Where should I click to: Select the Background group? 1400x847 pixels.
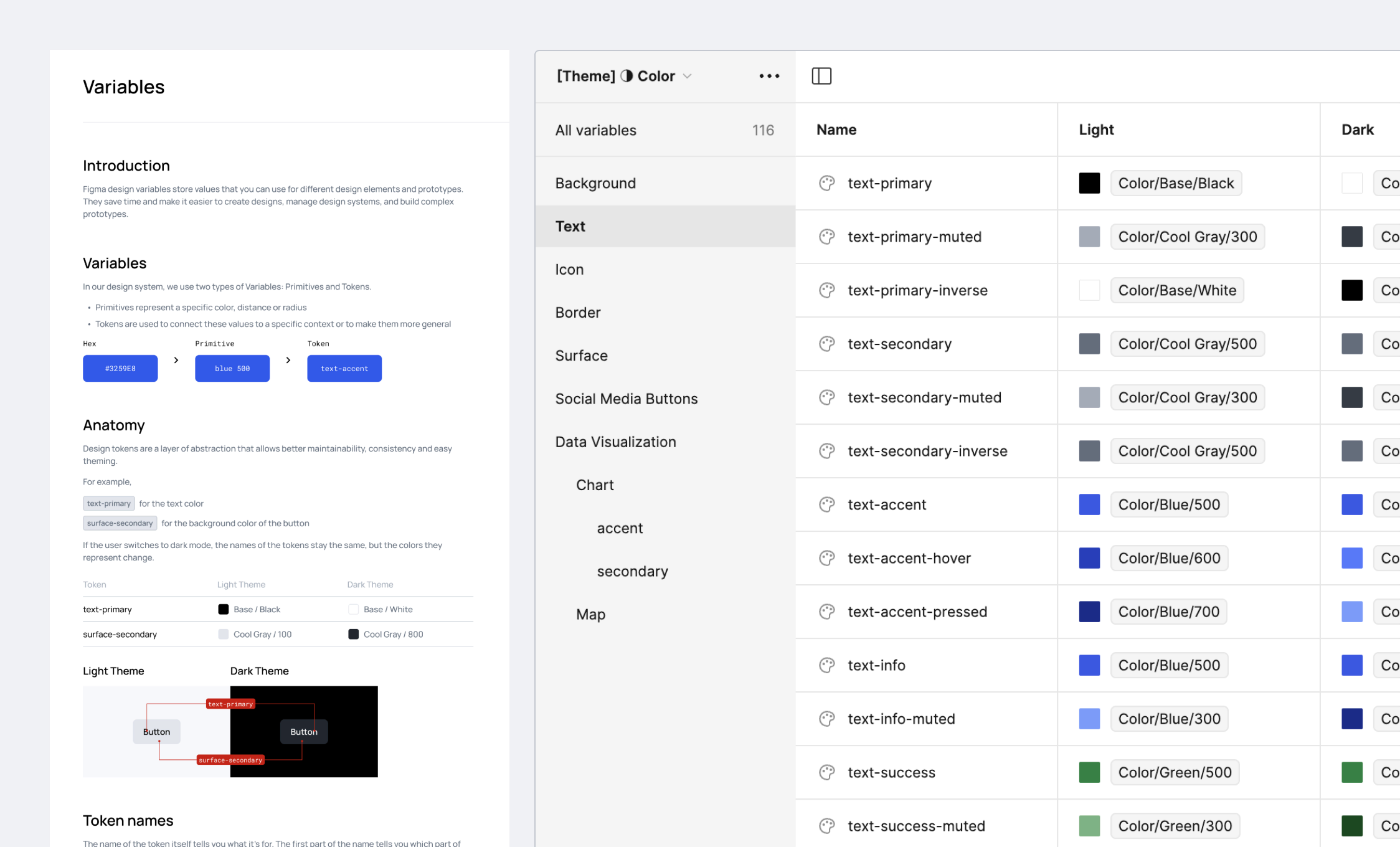[665, 183]
